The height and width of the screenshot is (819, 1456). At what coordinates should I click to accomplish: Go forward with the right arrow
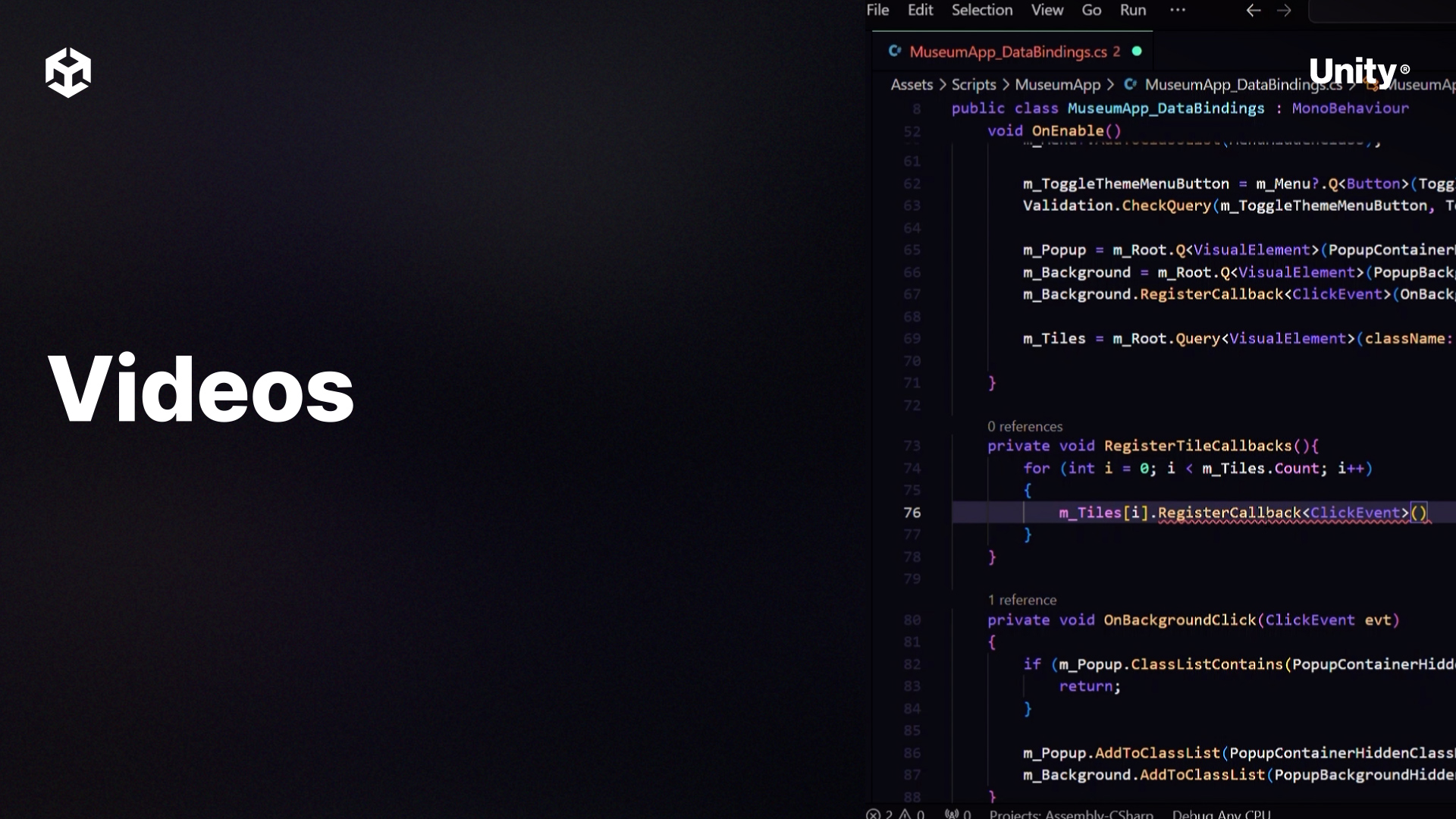pyautogui.click(x=1284, y=11)
